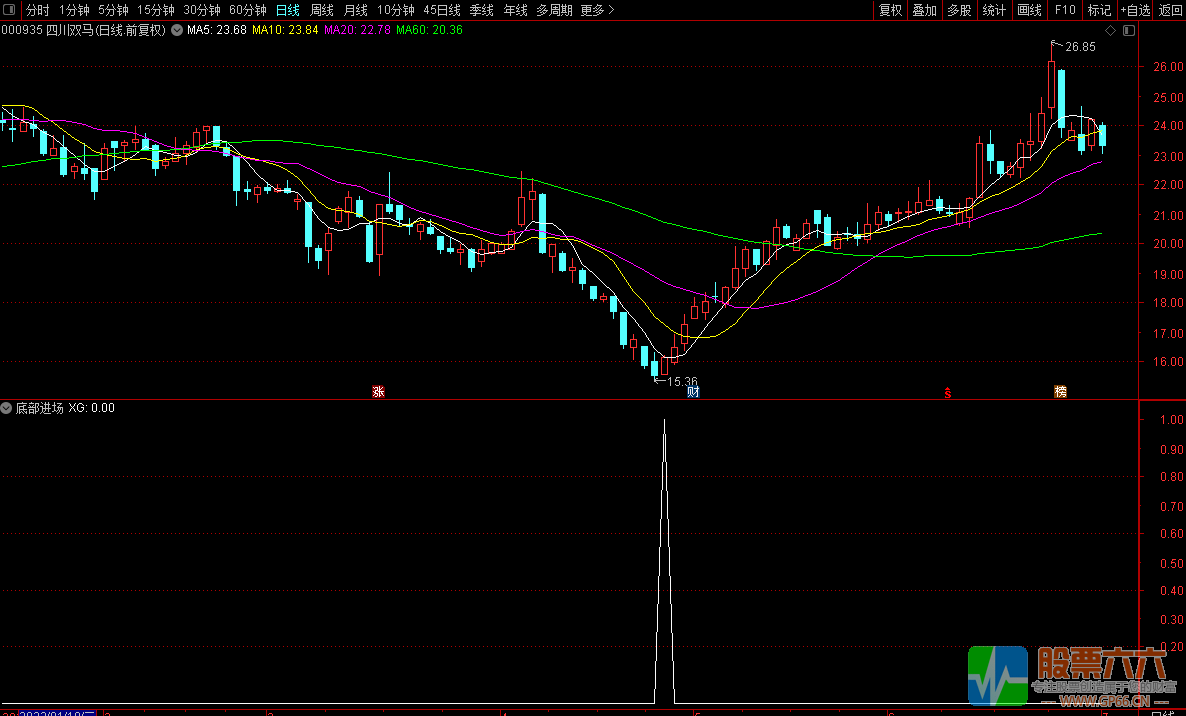
Task: Expand the 底部进场 indicator dropdown arrow
Action: 6,408
